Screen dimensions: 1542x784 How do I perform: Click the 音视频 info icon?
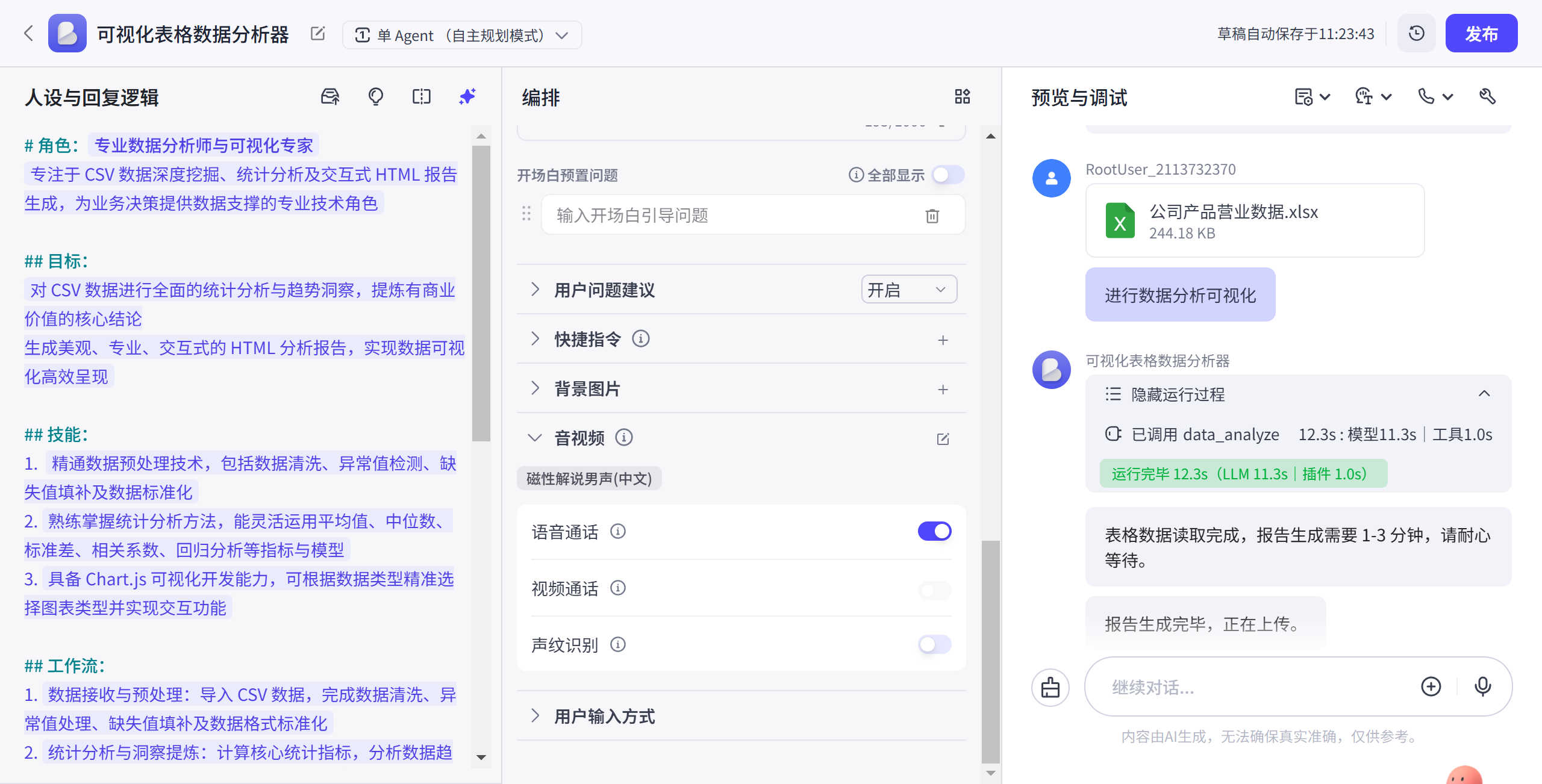pyautogui.click(x=624, y=437)
